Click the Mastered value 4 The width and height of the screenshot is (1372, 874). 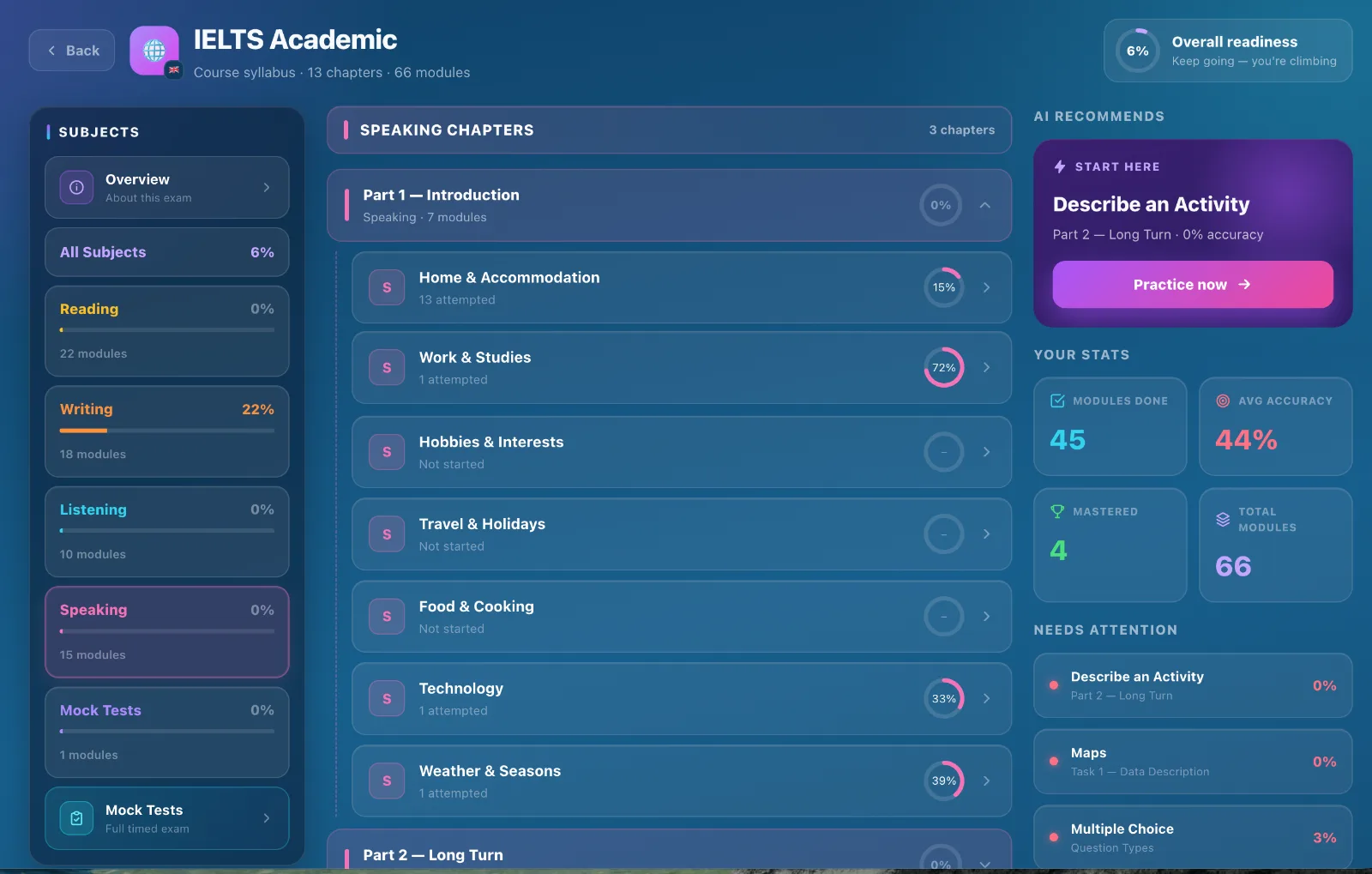1059,551
